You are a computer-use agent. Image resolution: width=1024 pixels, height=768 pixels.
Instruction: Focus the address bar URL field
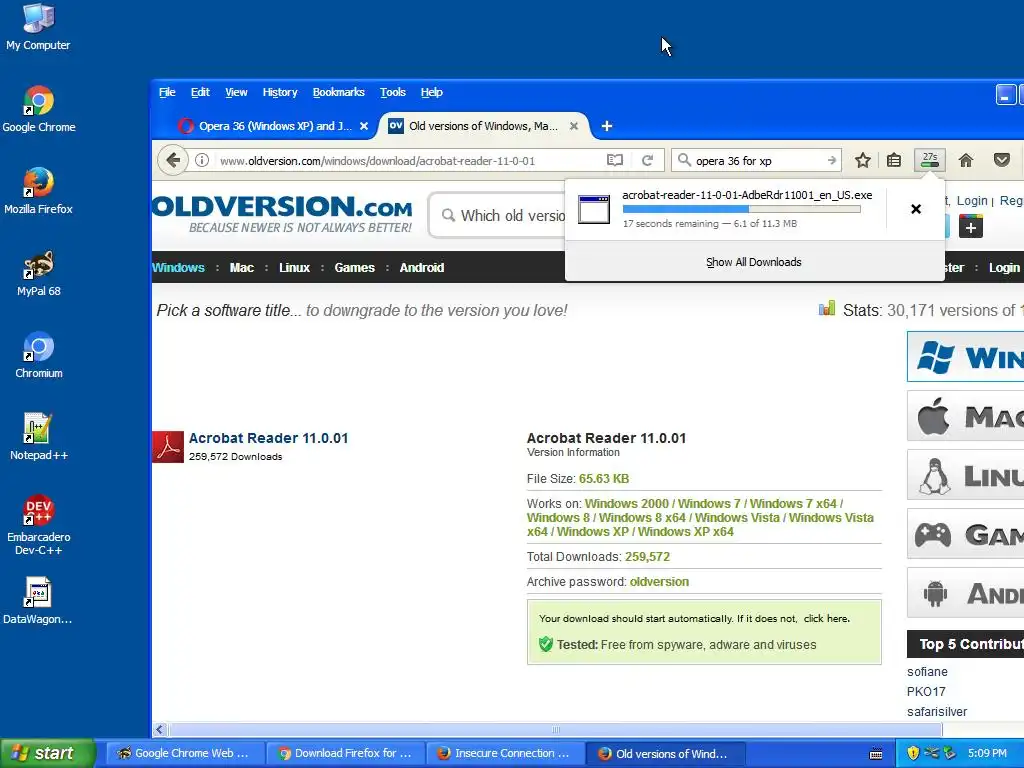point(409,161)
